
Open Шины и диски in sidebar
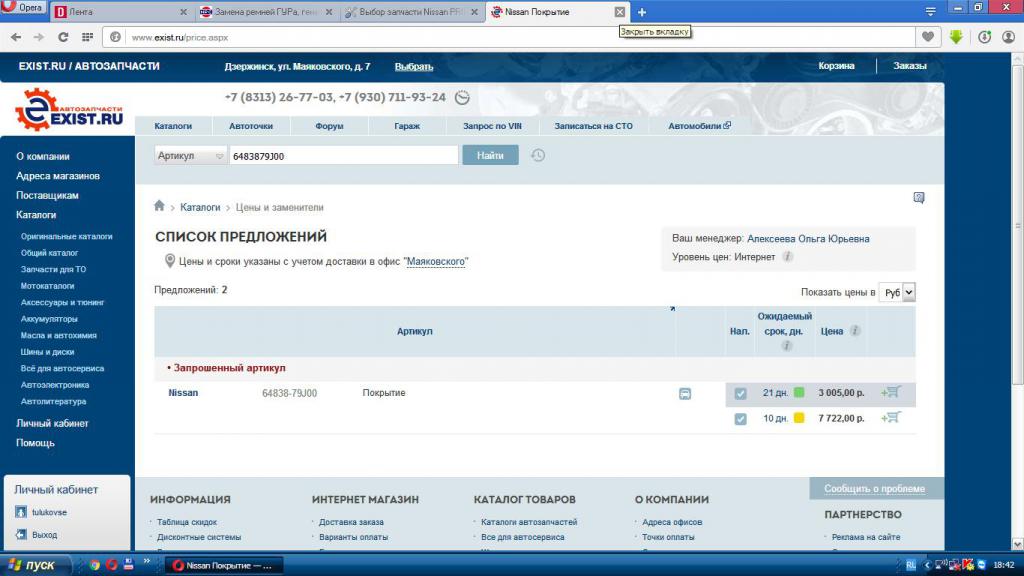tap(47, 351)
